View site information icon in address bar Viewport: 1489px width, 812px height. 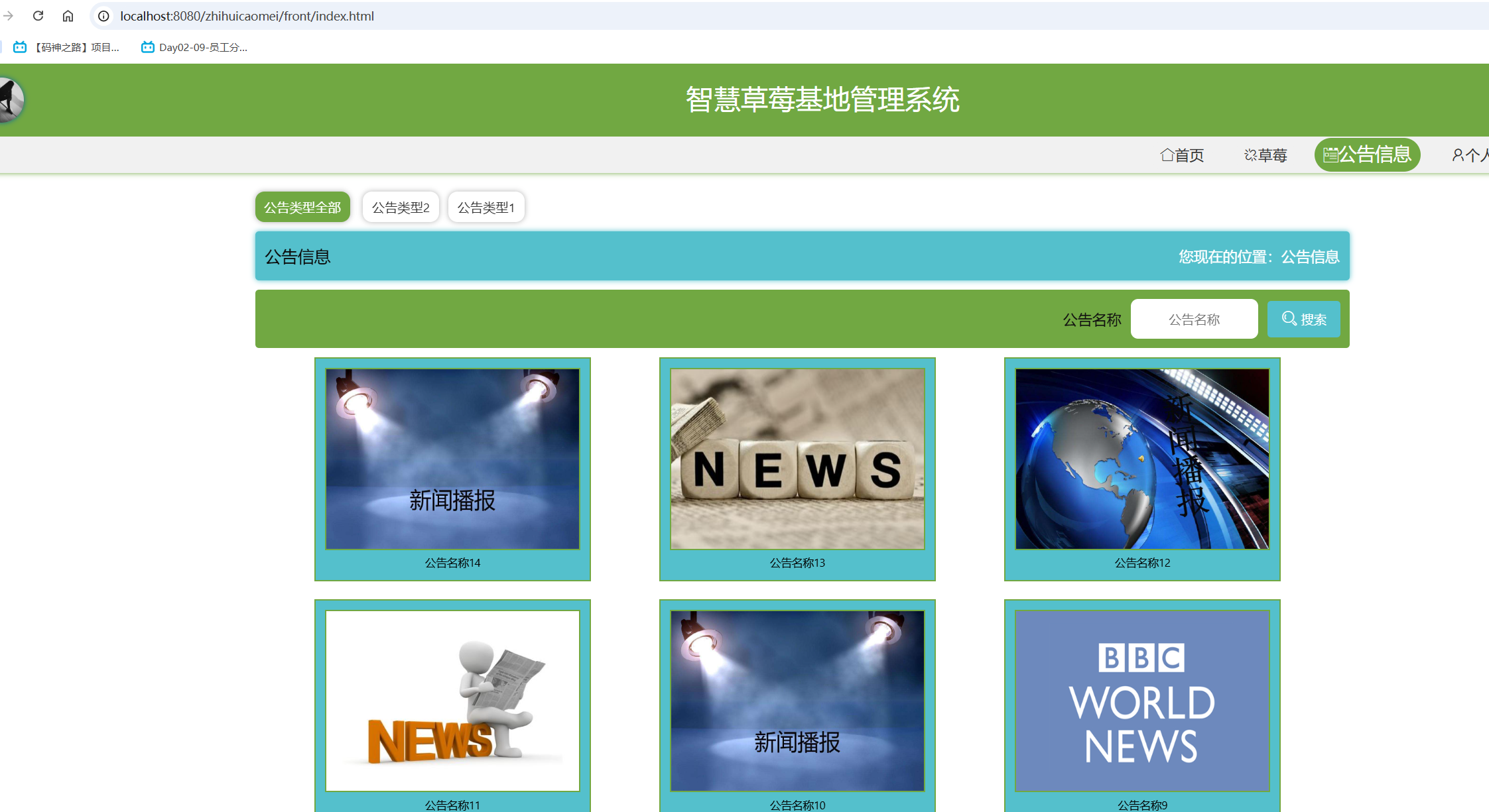pyautogui.click(x=103, y=16)
